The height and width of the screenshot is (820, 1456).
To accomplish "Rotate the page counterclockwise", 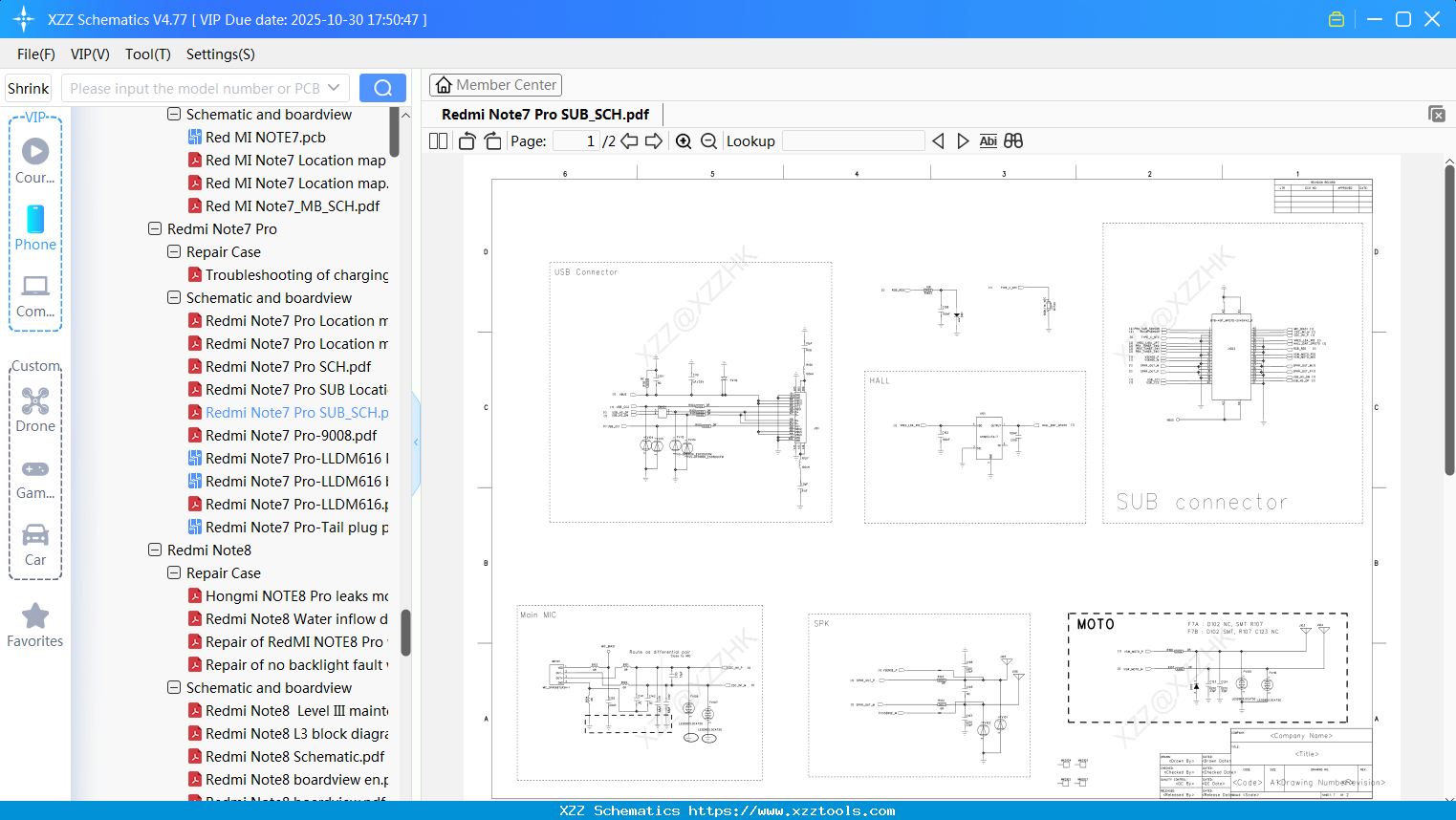I will [x=467, y=141].
